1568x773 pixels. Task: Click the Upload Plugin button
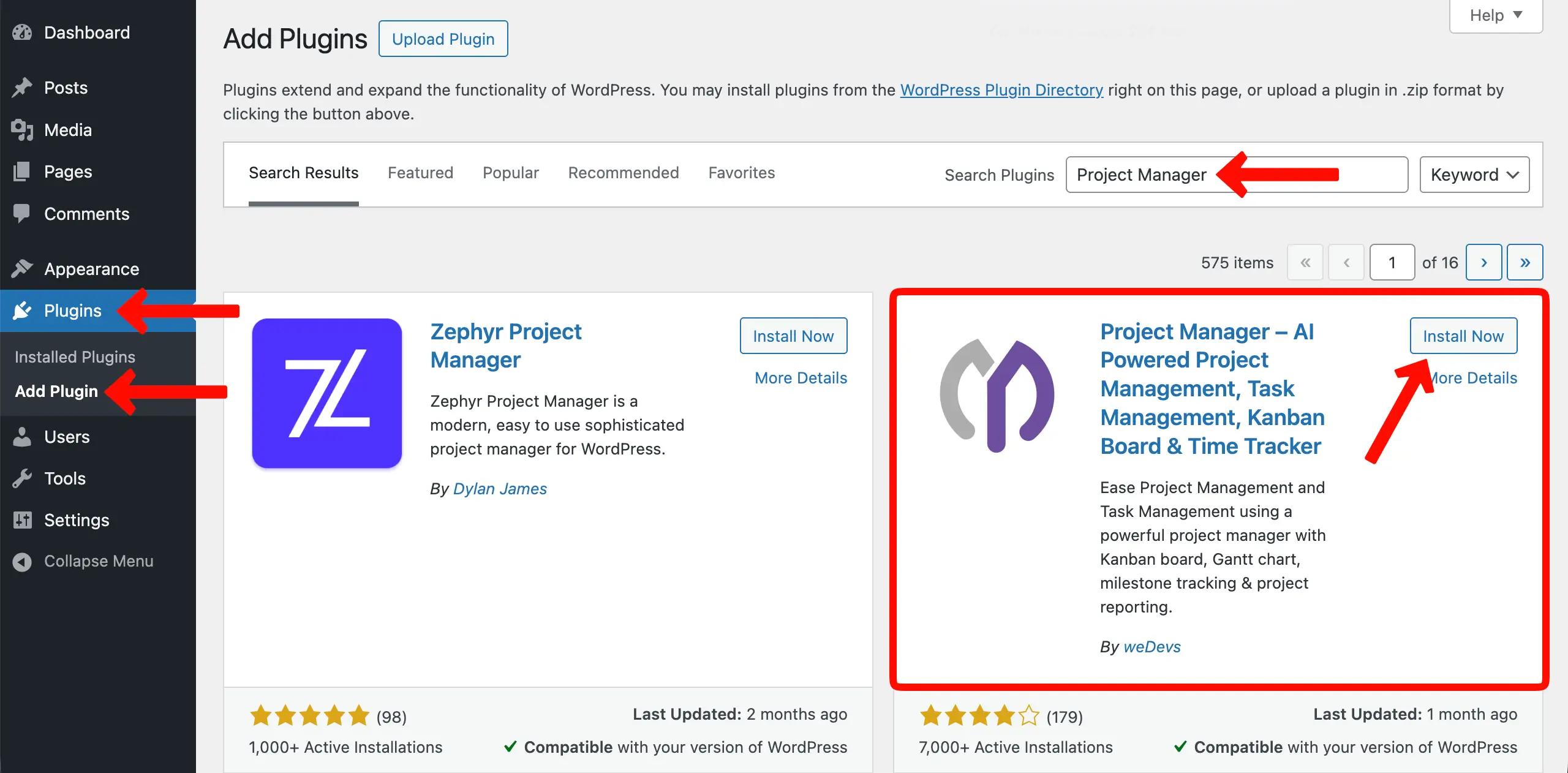coord(443,38)
